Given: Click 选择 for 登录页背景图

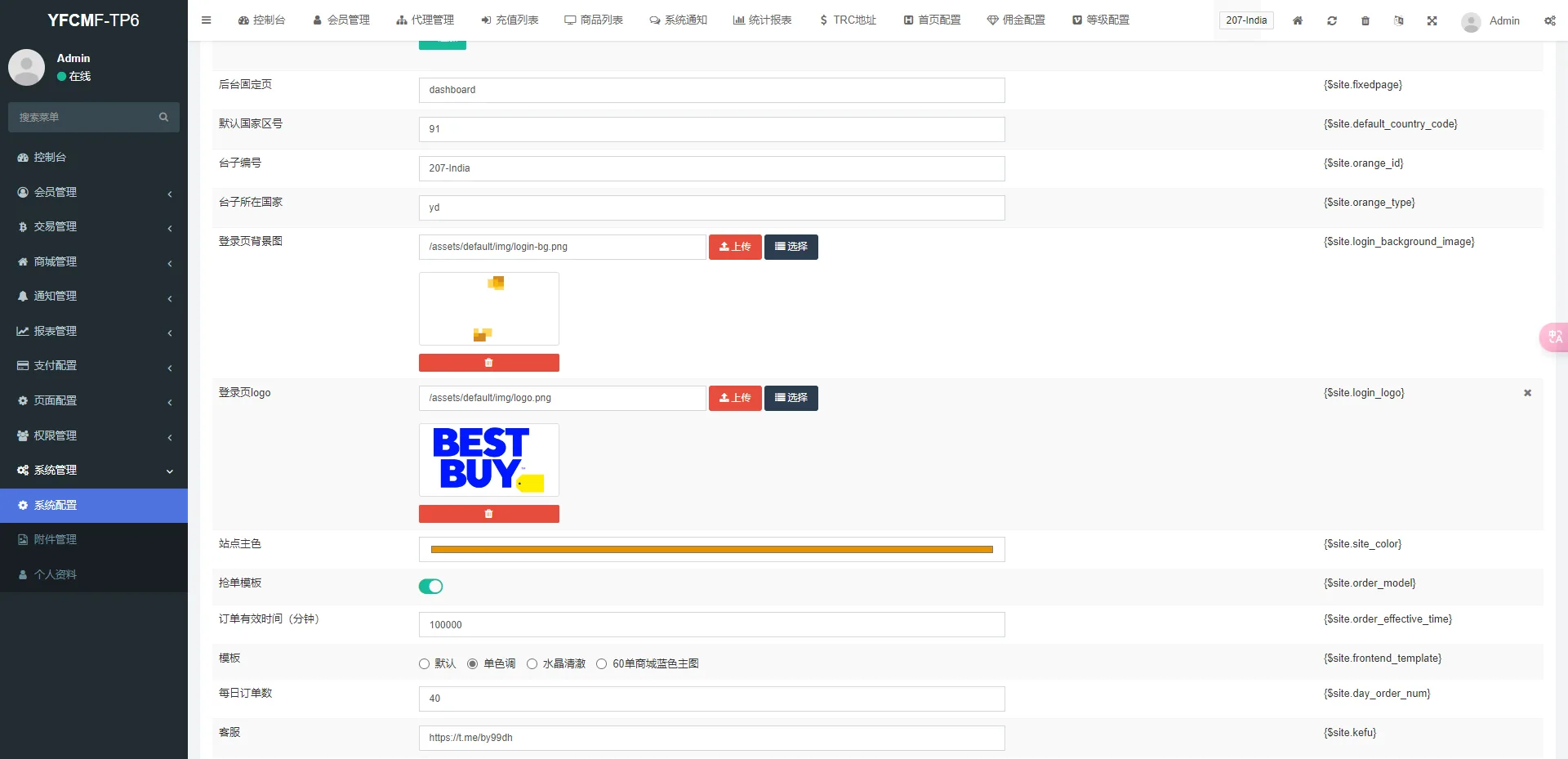Looking at the screenshot, I should 791,247.
